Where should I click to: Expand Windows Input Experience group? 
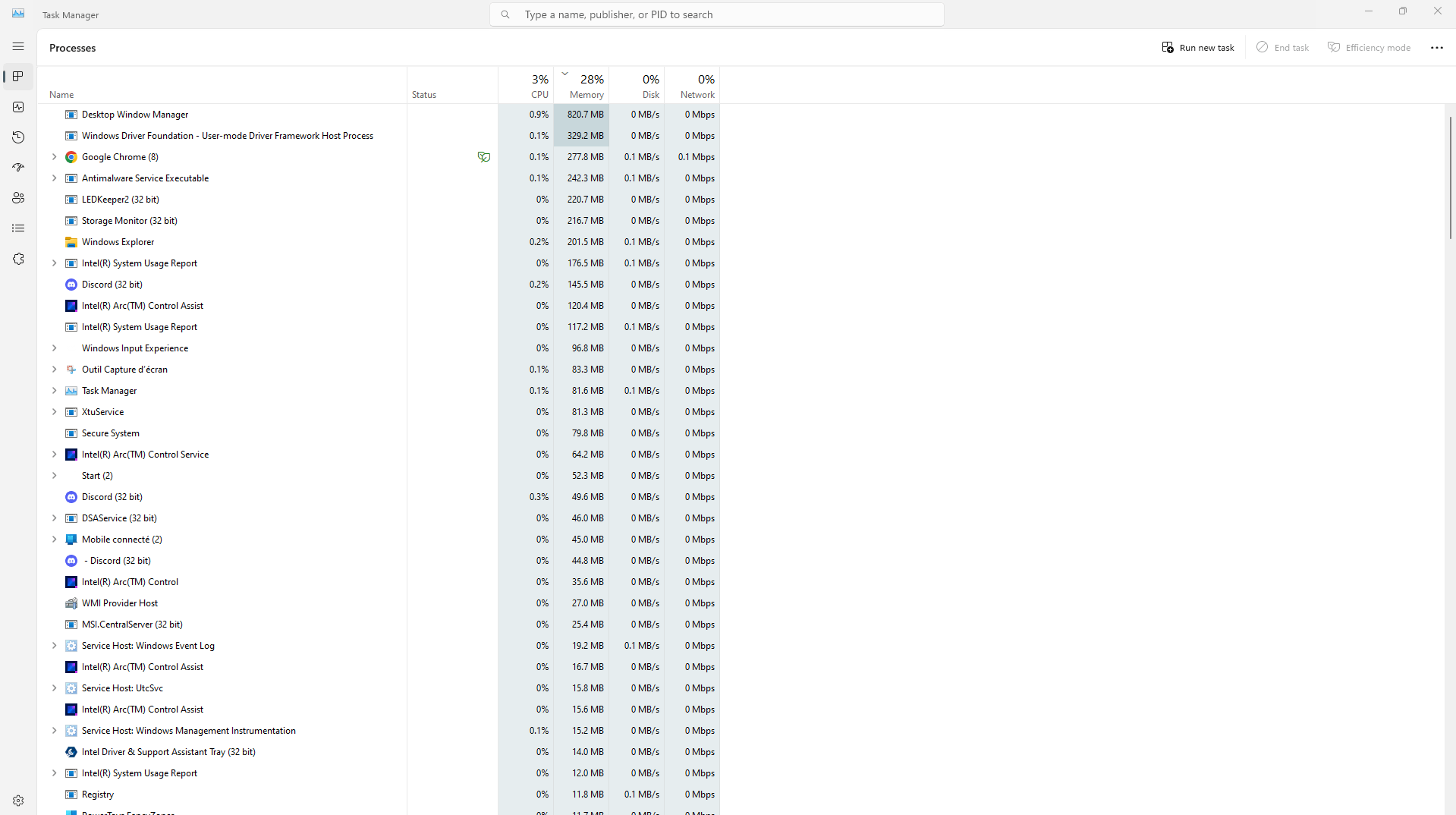click(x=54, y=348)
